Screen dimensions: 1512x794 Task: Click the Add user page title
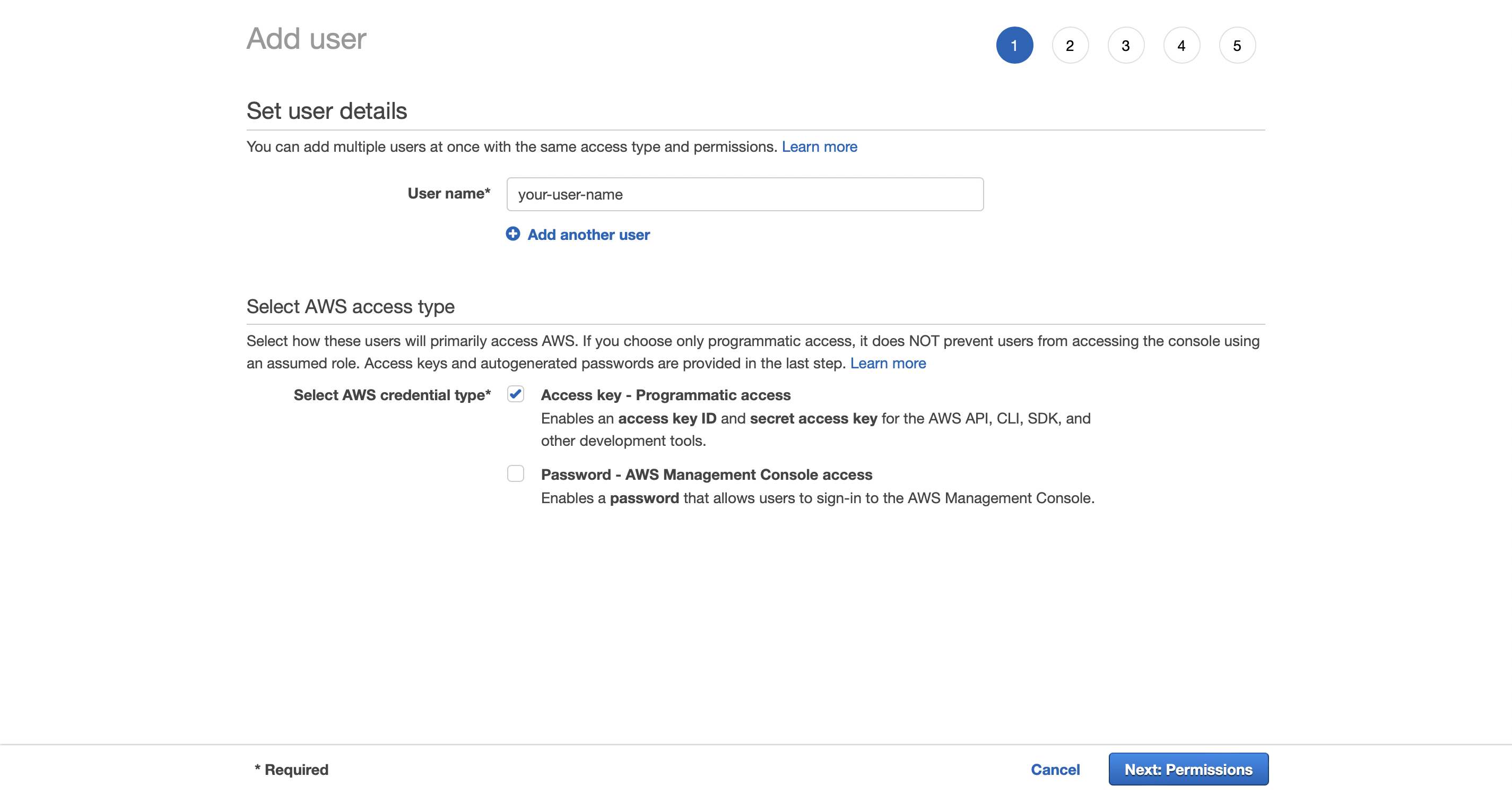pos(307,39)
